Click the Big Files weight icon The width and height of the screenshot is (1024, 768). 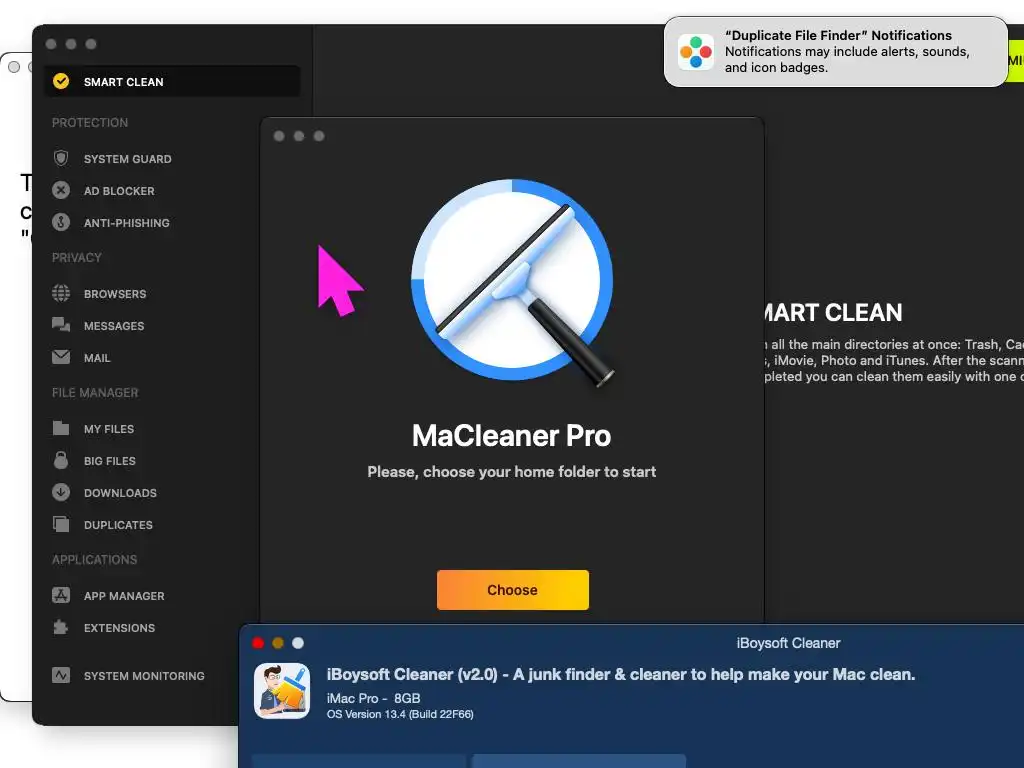(61, 460)
